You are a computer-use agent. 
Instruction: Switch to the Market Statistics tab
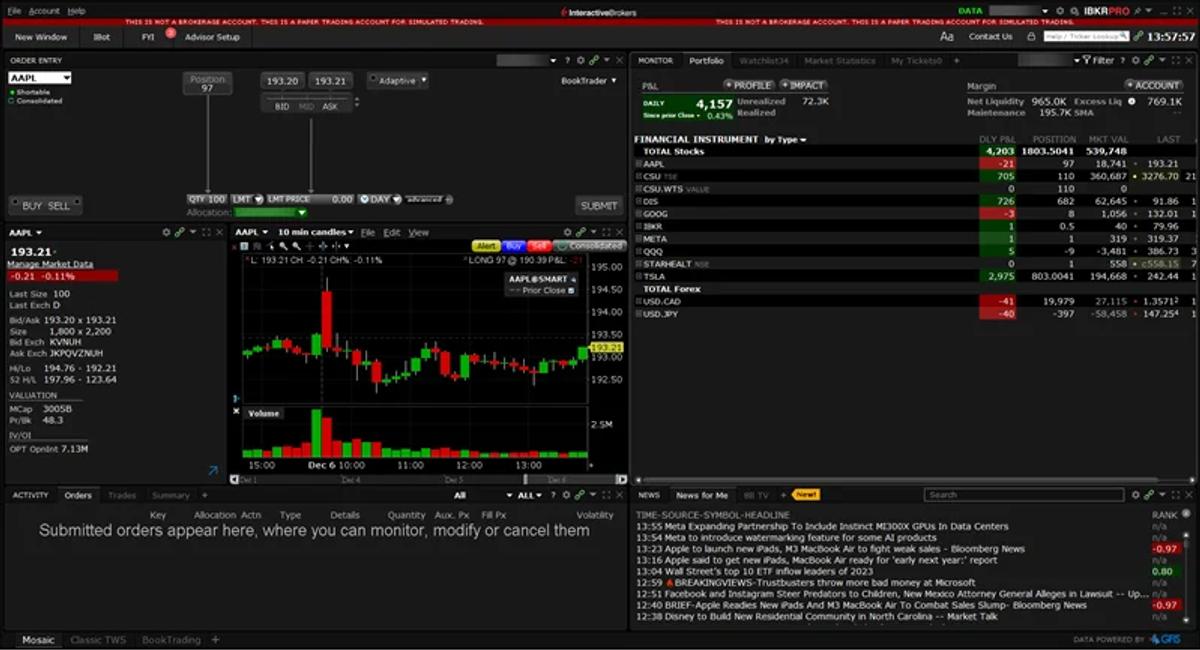840,61
